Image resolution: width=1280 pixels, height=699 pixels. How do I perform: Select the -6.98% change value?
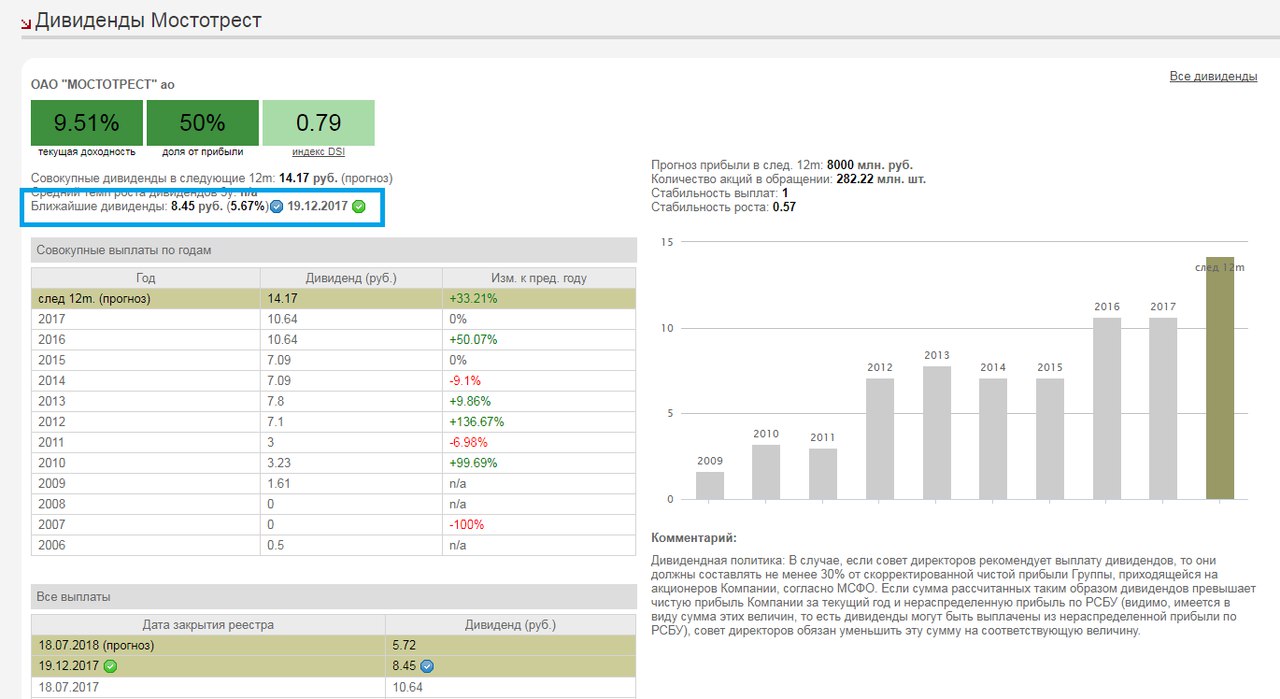click(469, 442)
